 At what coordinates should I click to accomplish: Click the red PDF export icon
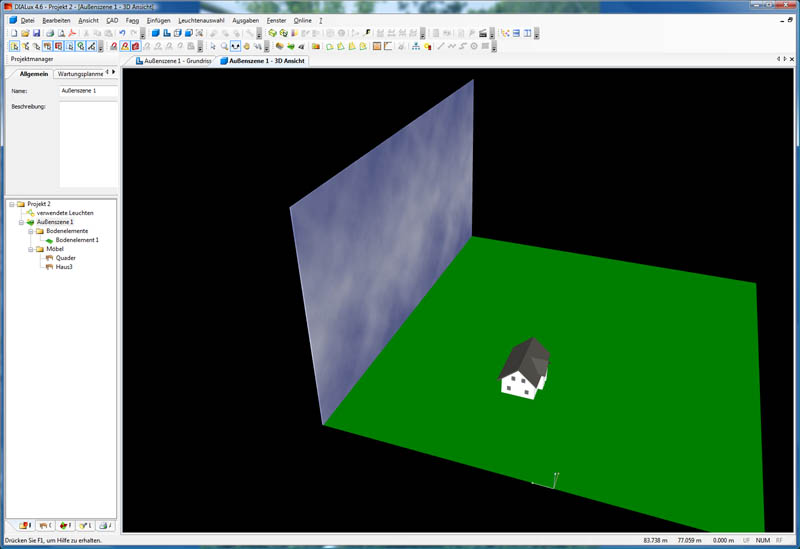tap(72, 33)
